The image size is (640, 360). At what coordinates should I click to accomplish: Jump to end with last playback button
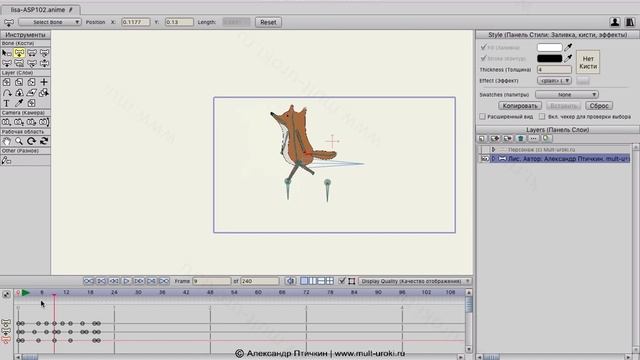click(164, 281)
